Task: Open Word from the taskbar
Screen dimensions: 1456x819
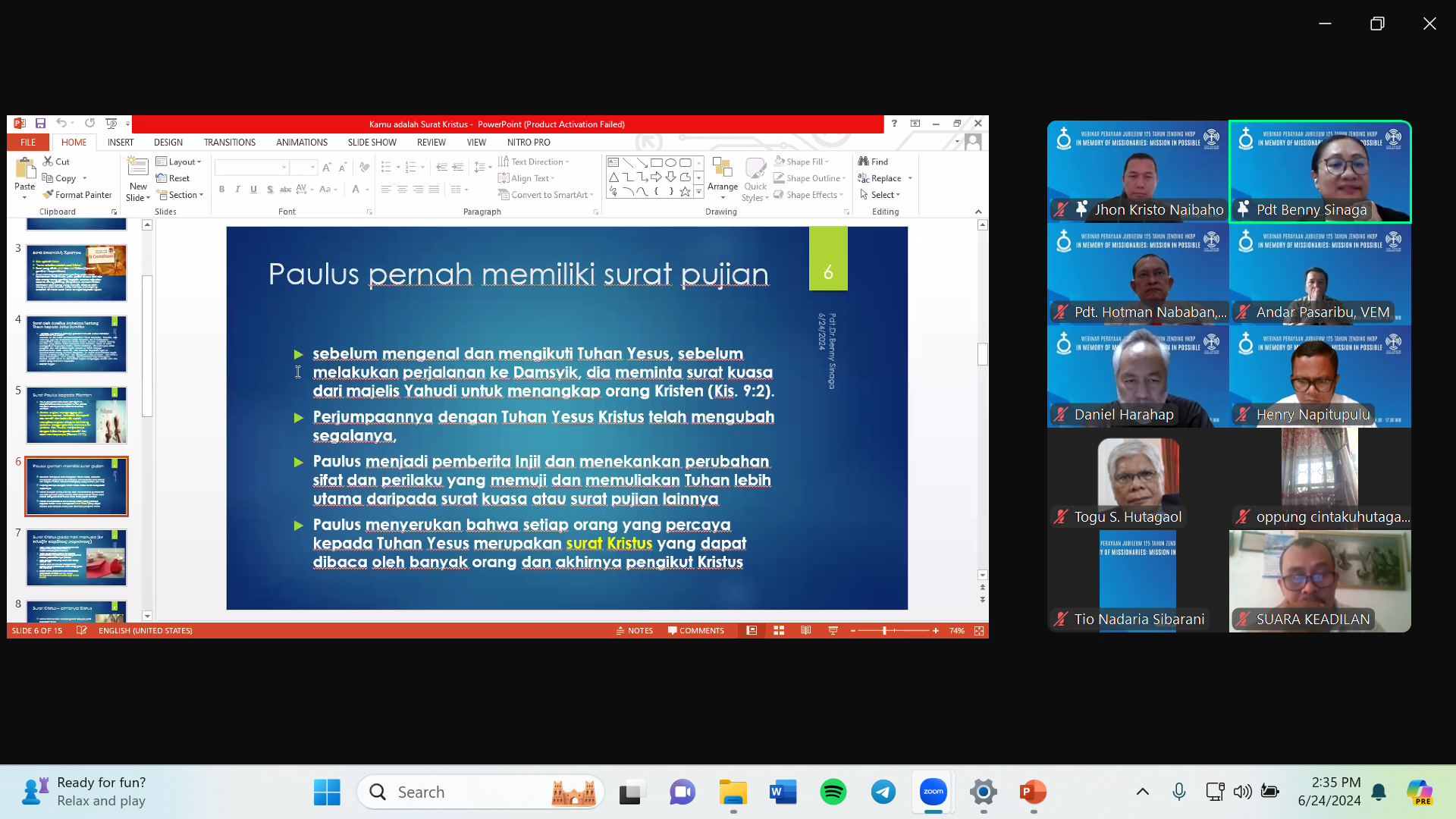Action: click(x=783, y=792)
